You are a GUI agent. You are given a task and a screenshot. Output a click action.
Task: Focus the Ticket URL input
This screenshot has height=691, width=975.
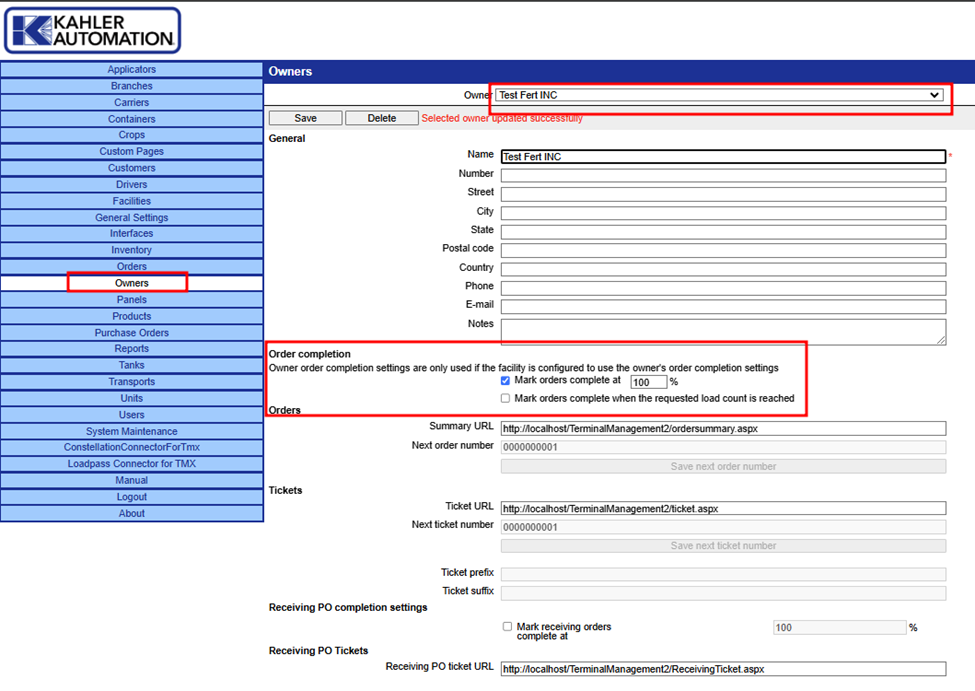(x=723, y=509)
